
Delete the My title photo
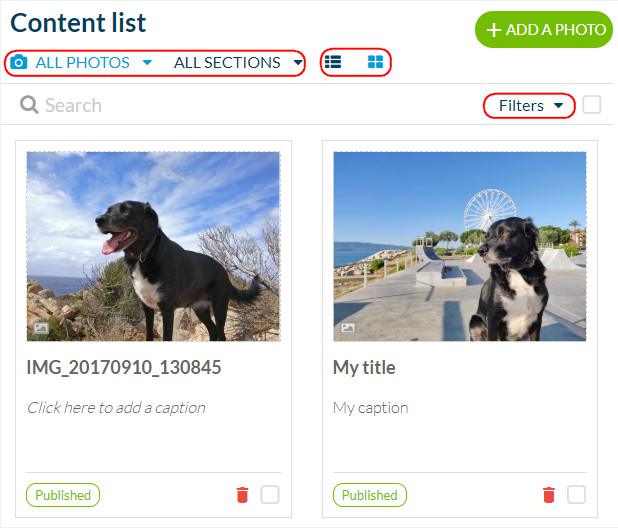(548, 495)
